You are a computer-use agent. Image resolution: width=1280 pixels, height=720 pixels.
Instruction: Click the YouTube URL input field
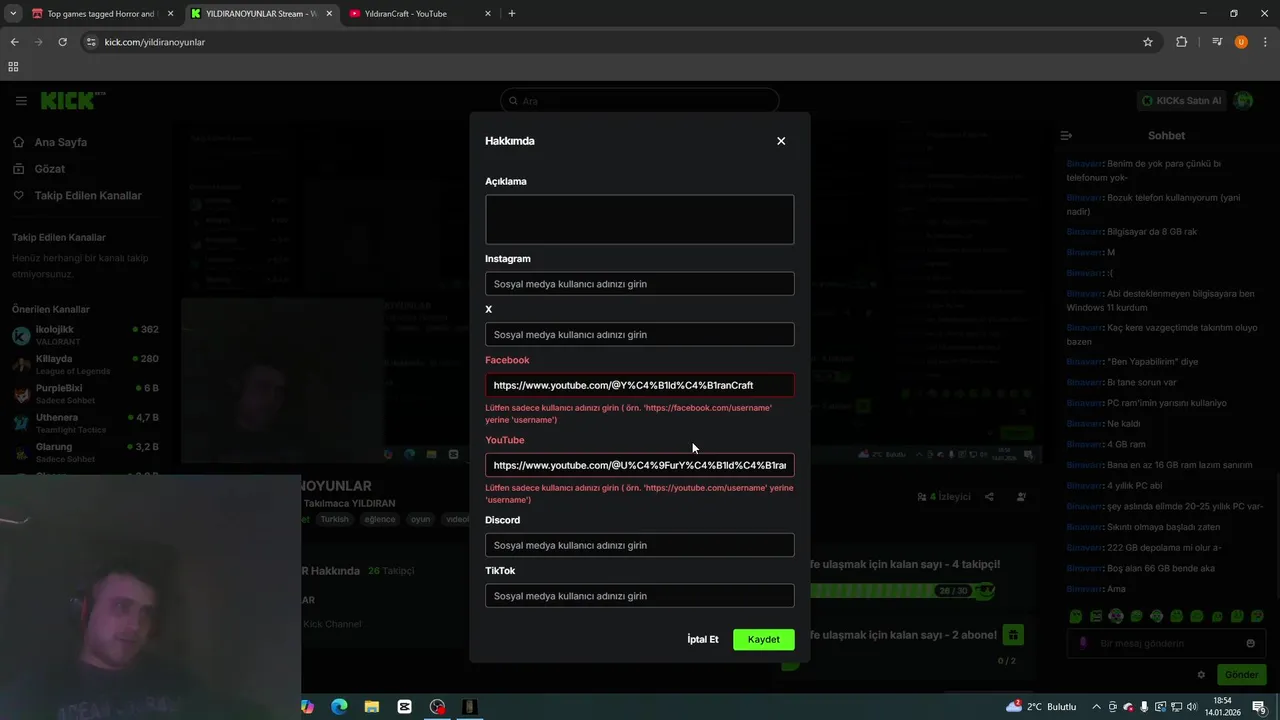(640, 465)
